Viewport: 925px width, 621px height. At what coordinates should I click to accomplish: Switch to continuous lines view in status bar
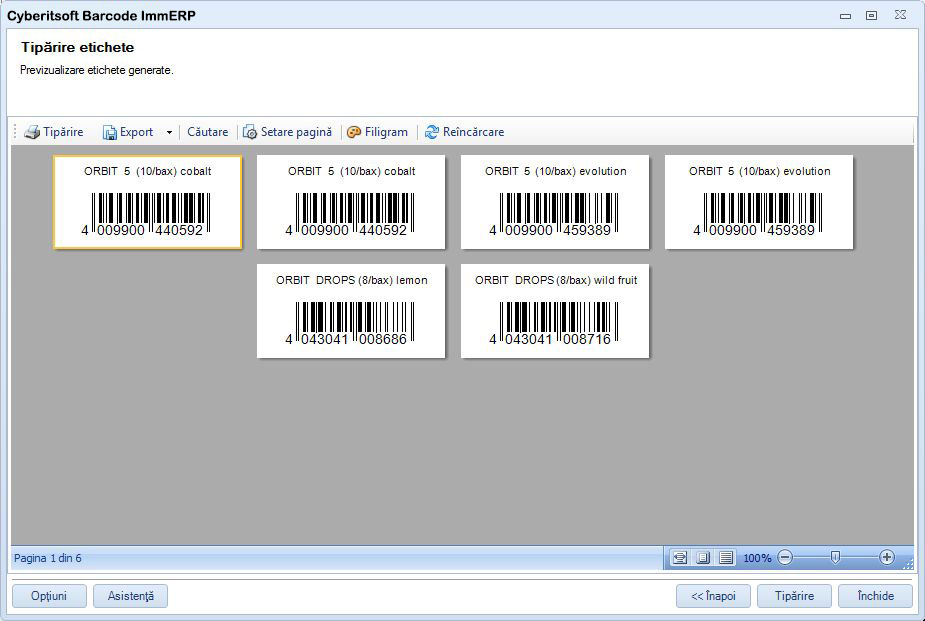click(726, 557)
